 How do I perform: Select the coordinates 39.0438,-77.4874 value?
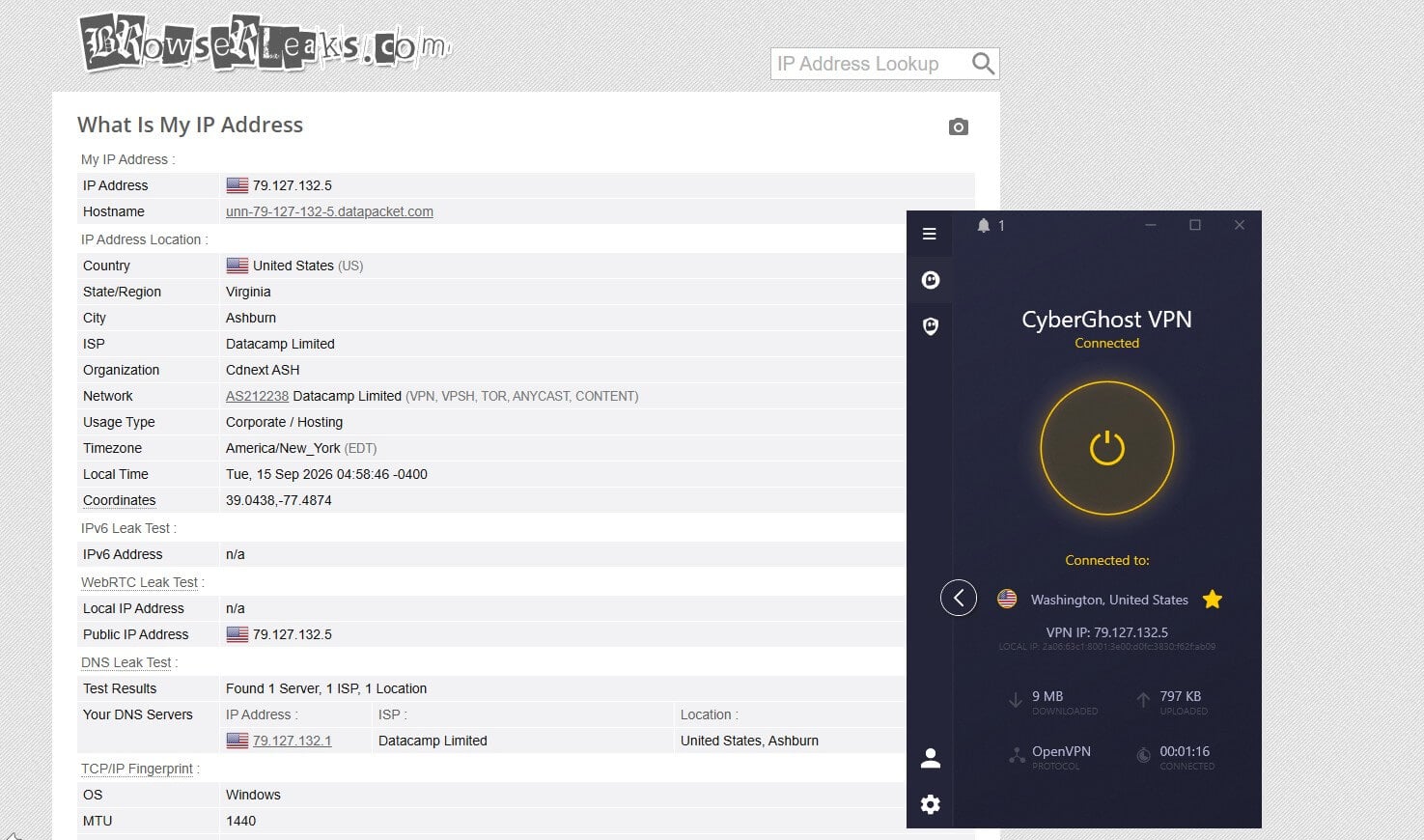[x=279, y=500]
